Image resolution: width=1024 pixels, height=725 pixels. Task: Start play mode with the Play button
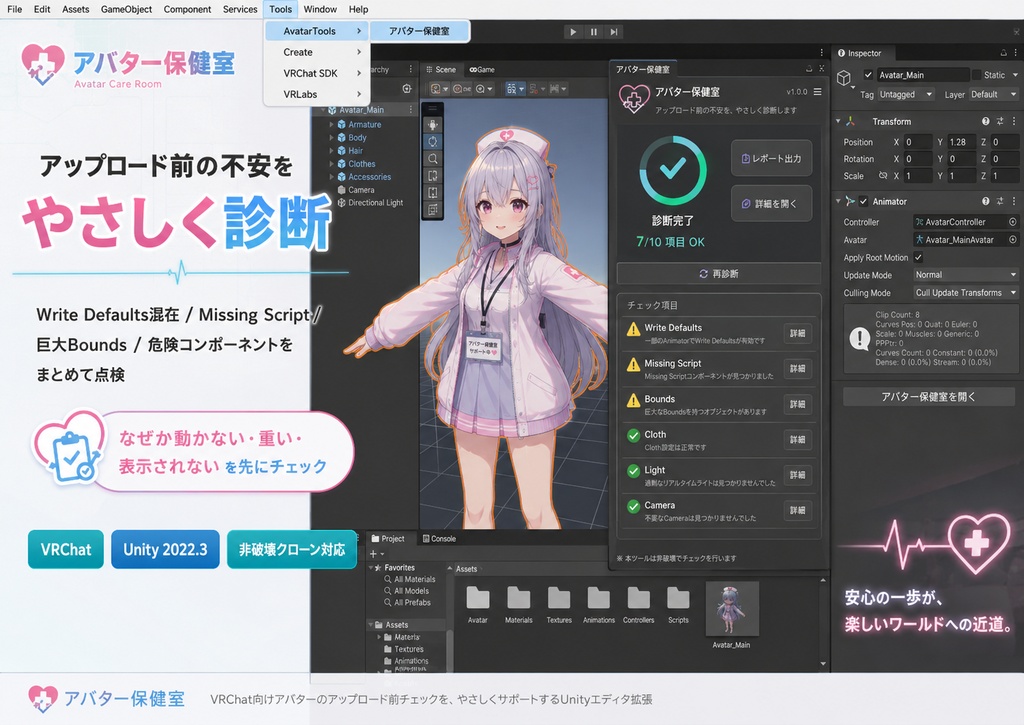pyautogui.click(x=573, y=31)
